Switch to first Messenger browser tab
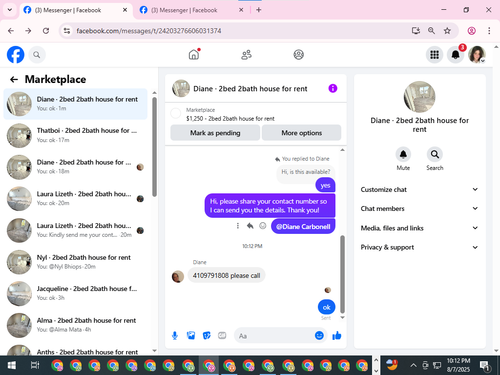Image resolution: width=500 pixels, height=375 pixels. 74,10
